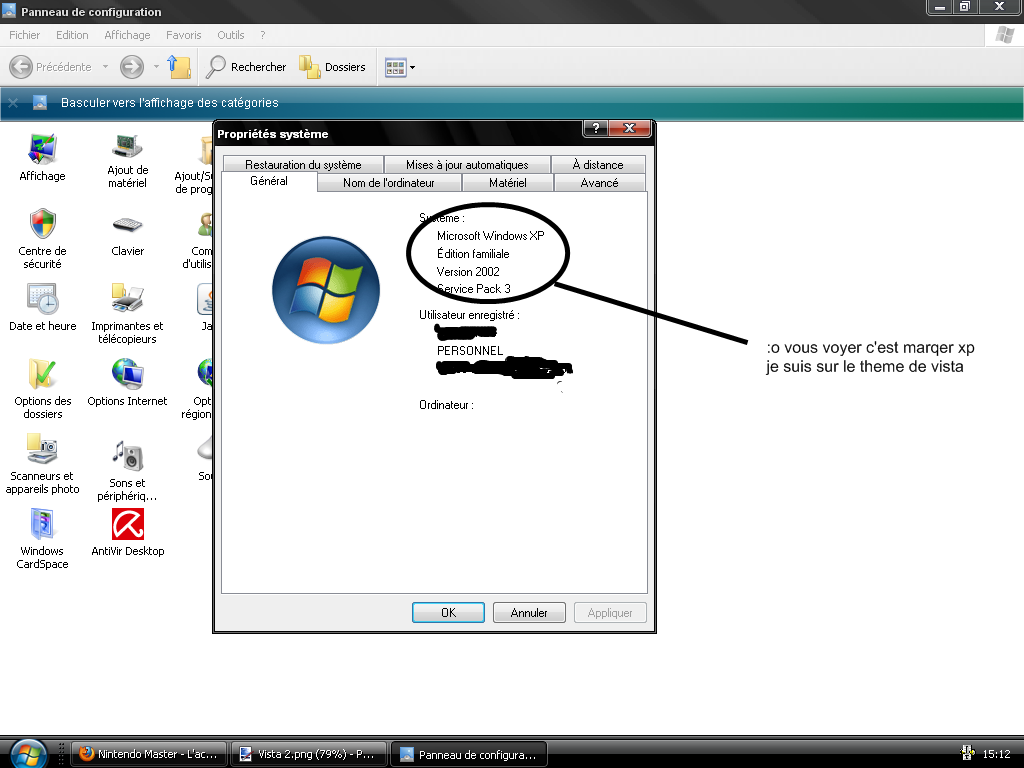Open Options Internet icon
The height and width of the screenshot is (768, 1024).
click(x=127, y=382)
